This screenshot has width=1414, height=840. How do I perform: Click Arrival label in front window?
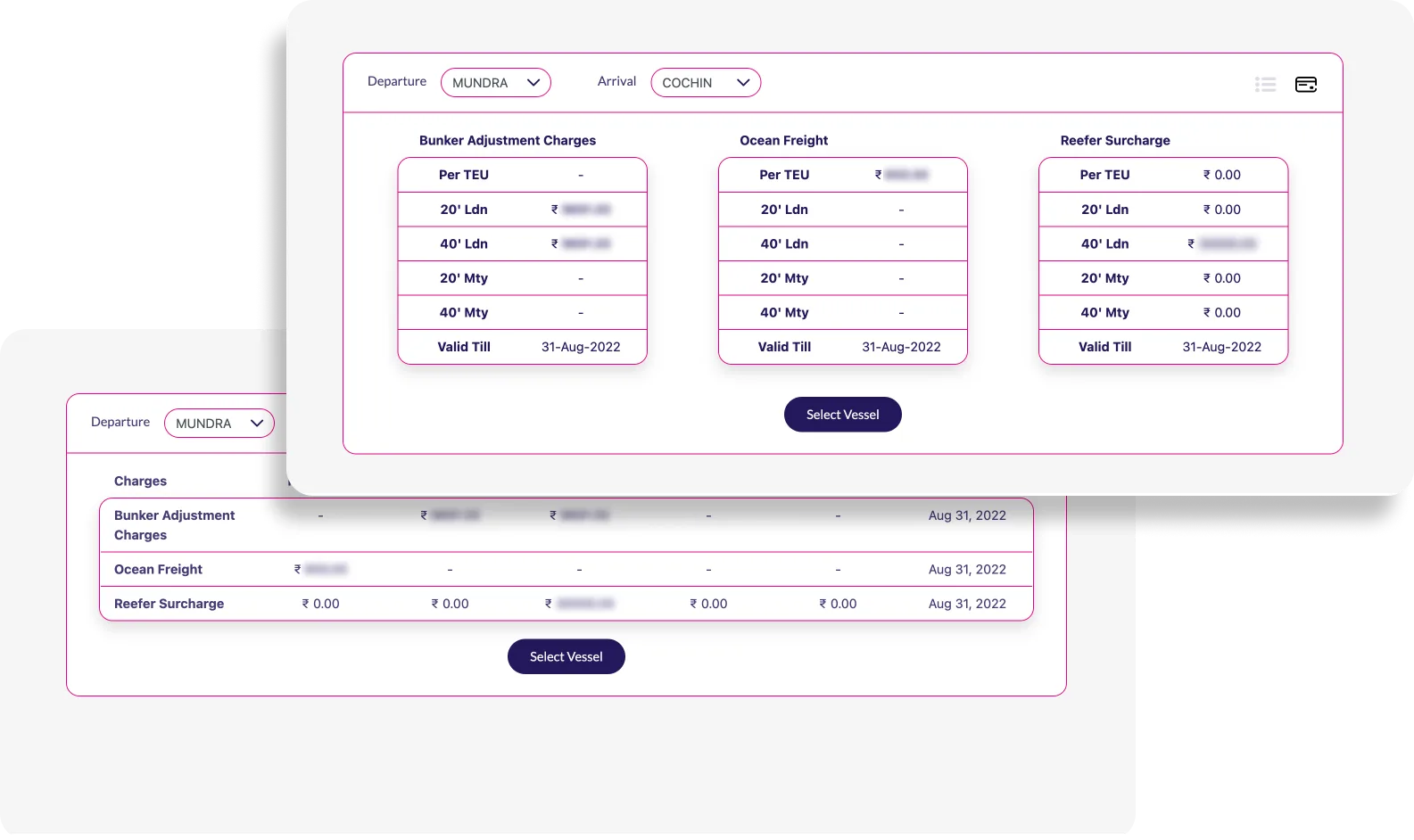coord(616,81)
